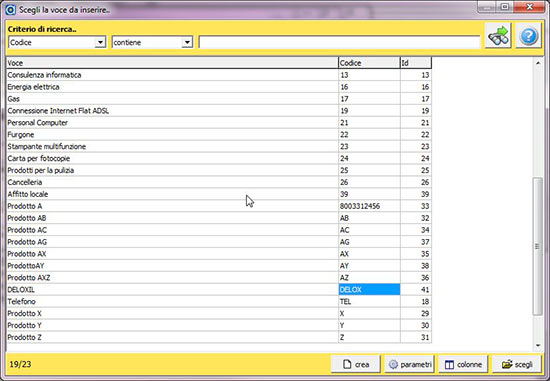This screenshot has width=550, height=381.
Task: Create a new item with crea button
Action: 356,365
